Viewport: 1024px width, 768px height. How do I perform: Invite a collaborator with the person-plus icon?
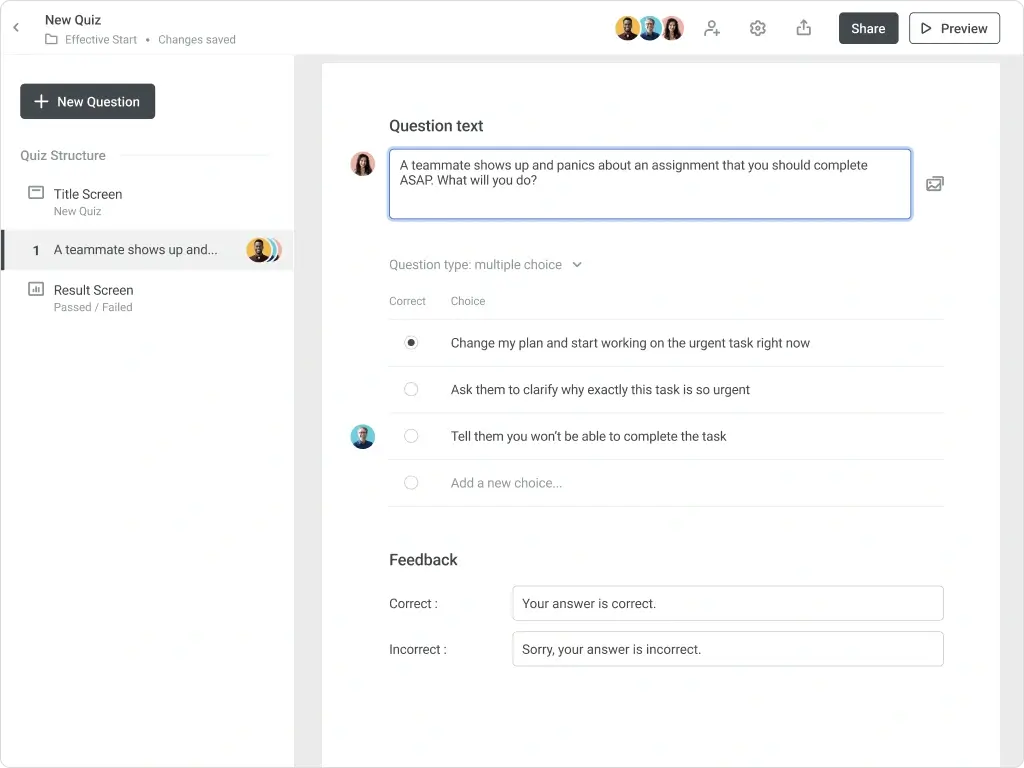712,28
